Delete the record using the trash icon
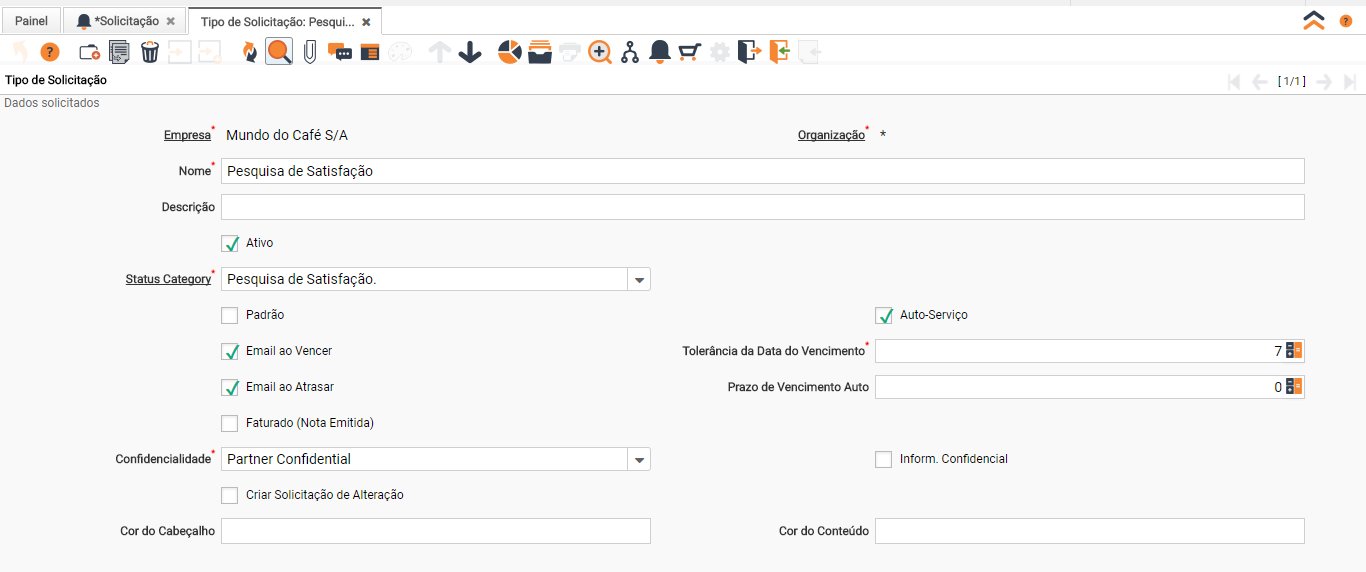This screenshot has height=572, width=1366. click(150, 52)
